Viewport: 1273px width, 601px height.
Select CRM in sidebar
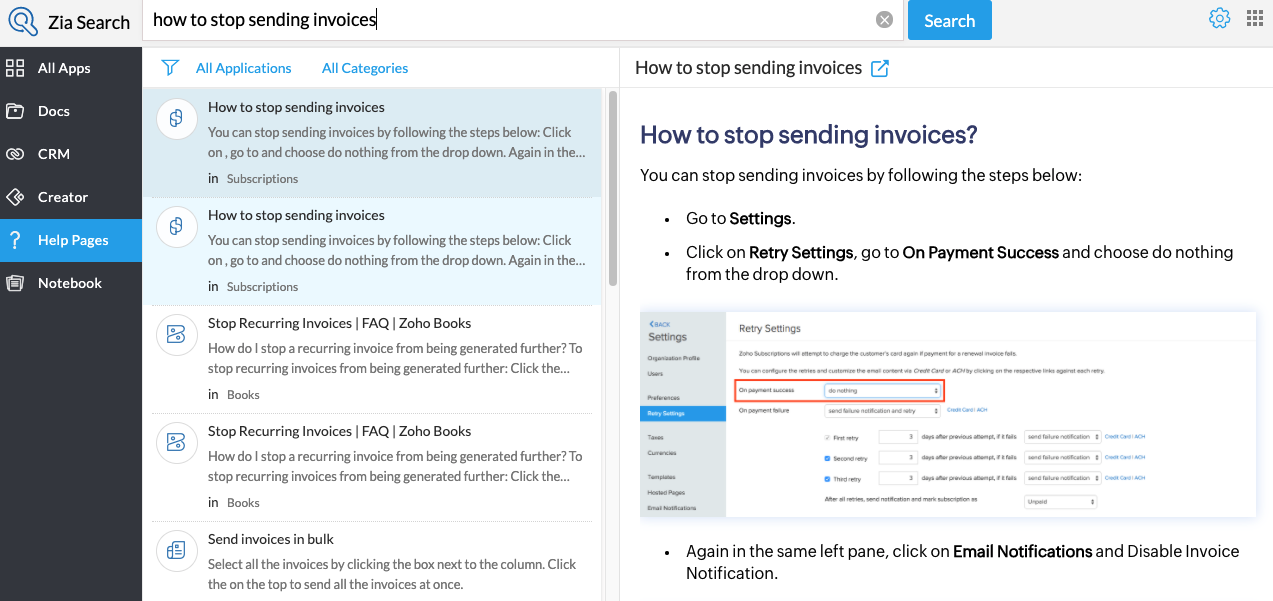[x=71, y=154]
